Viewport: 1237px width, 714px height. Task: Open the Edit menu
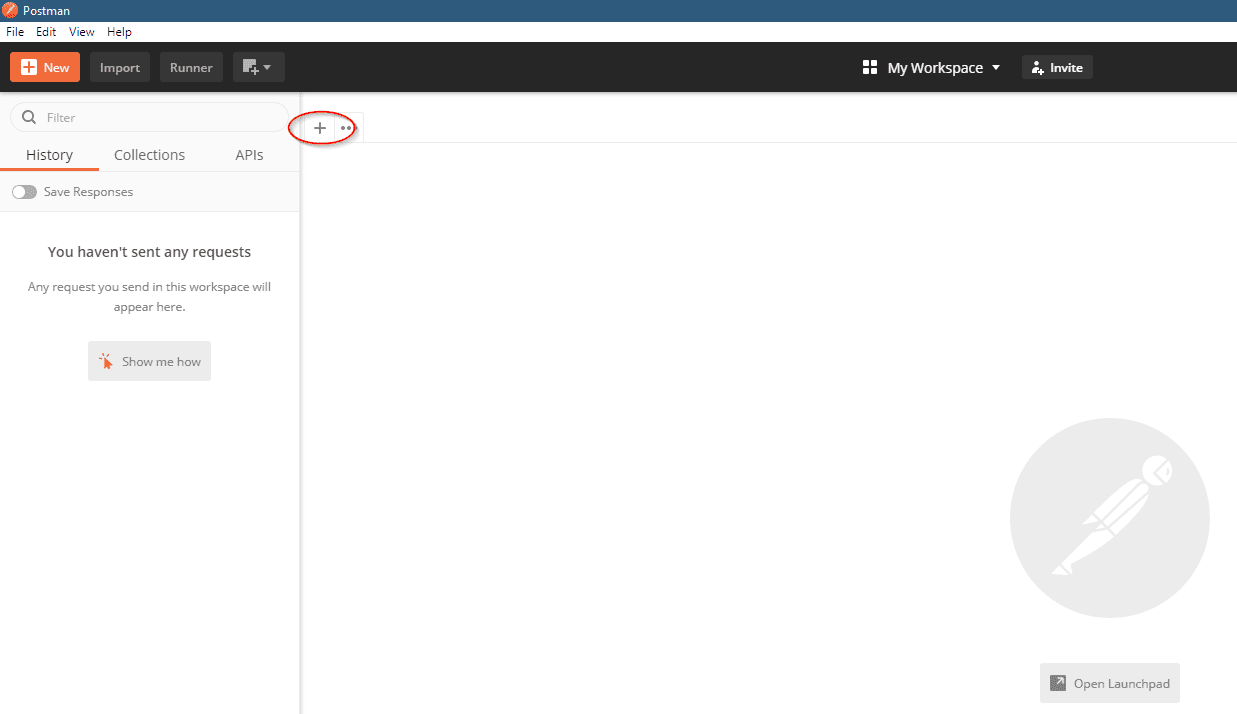46,32
